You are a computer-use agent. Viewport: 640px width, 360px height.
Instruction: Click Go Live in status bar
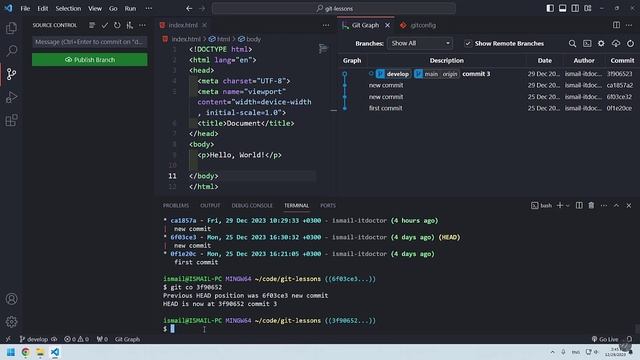point(604,339)
